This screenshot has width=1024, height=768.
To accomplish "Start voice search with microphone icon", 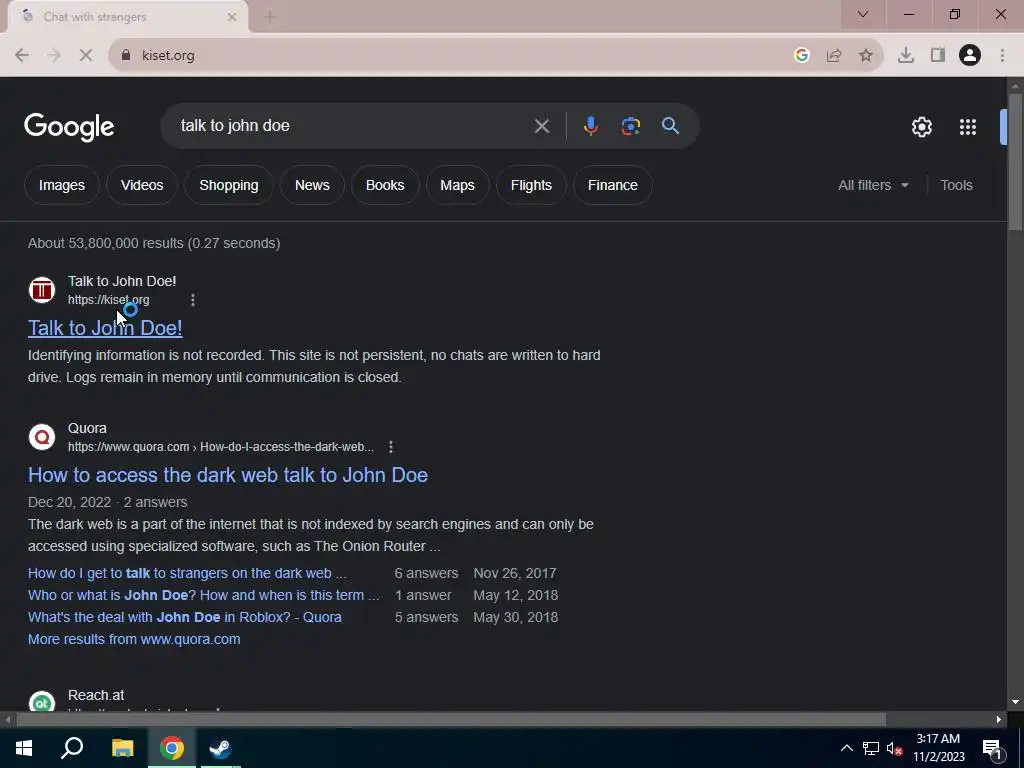I will pyautogui.click(x=590, y=126).
